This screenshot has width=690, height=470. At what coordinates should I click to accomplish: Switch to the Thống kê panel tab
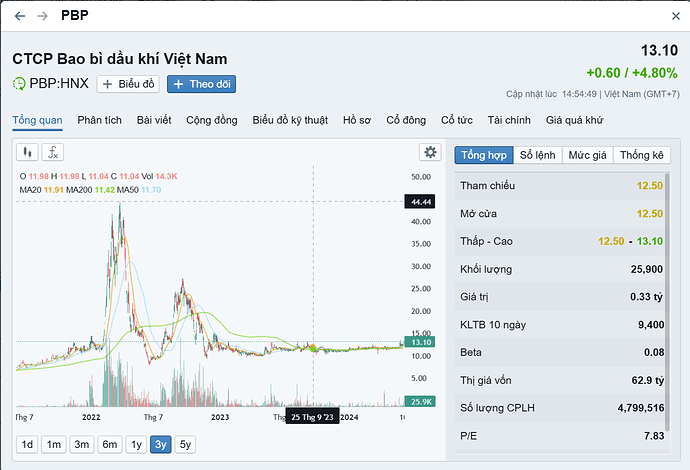[x=642, y=155]
